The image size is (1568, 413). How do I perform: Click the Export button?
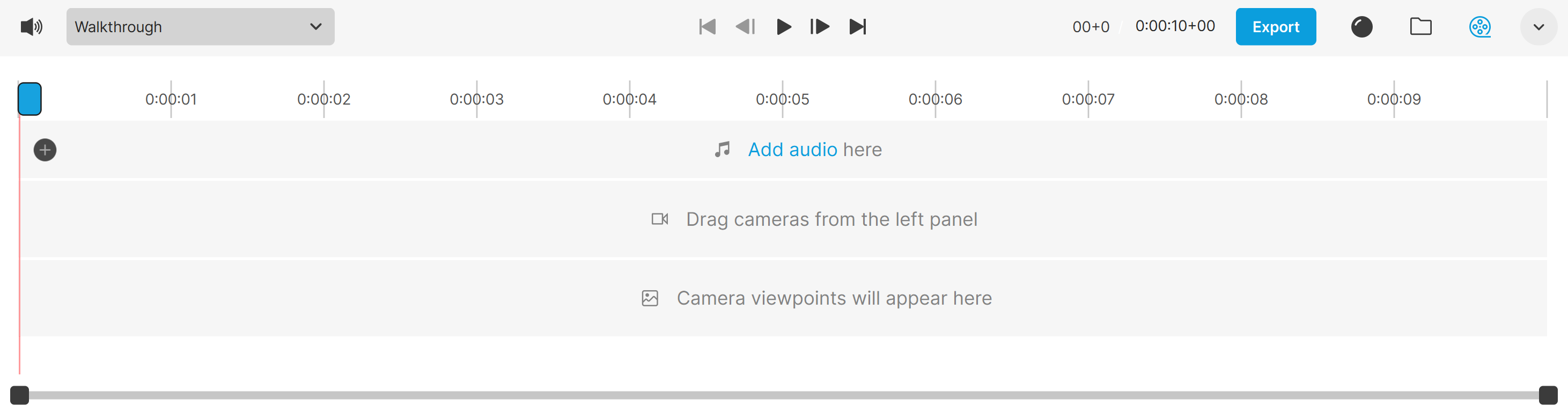point(1276,27)
